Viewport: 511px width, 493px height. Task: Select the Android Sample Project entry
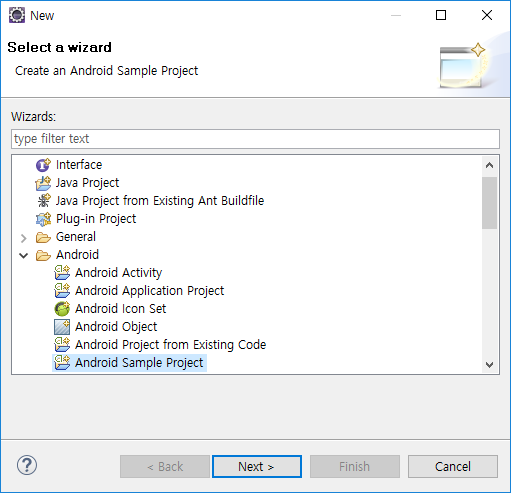(x=139, y=363)
